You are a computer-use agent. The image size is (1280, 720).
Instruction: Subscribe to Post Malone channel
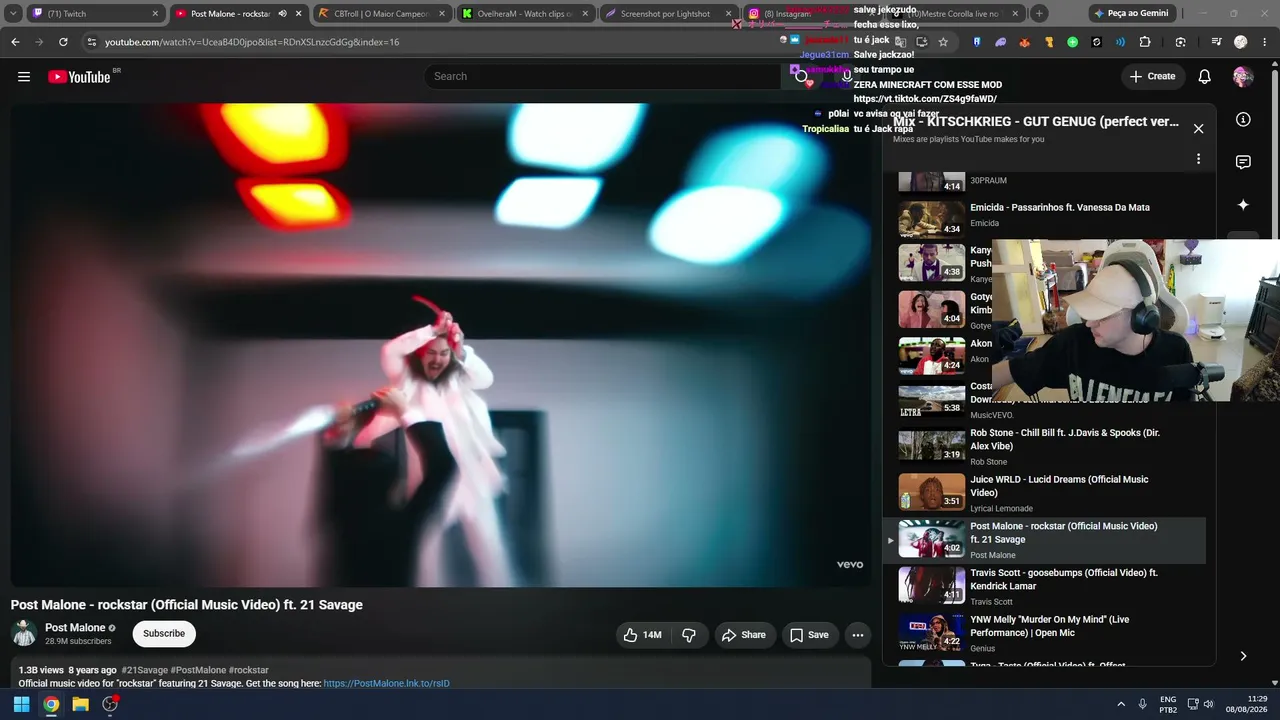164,633
